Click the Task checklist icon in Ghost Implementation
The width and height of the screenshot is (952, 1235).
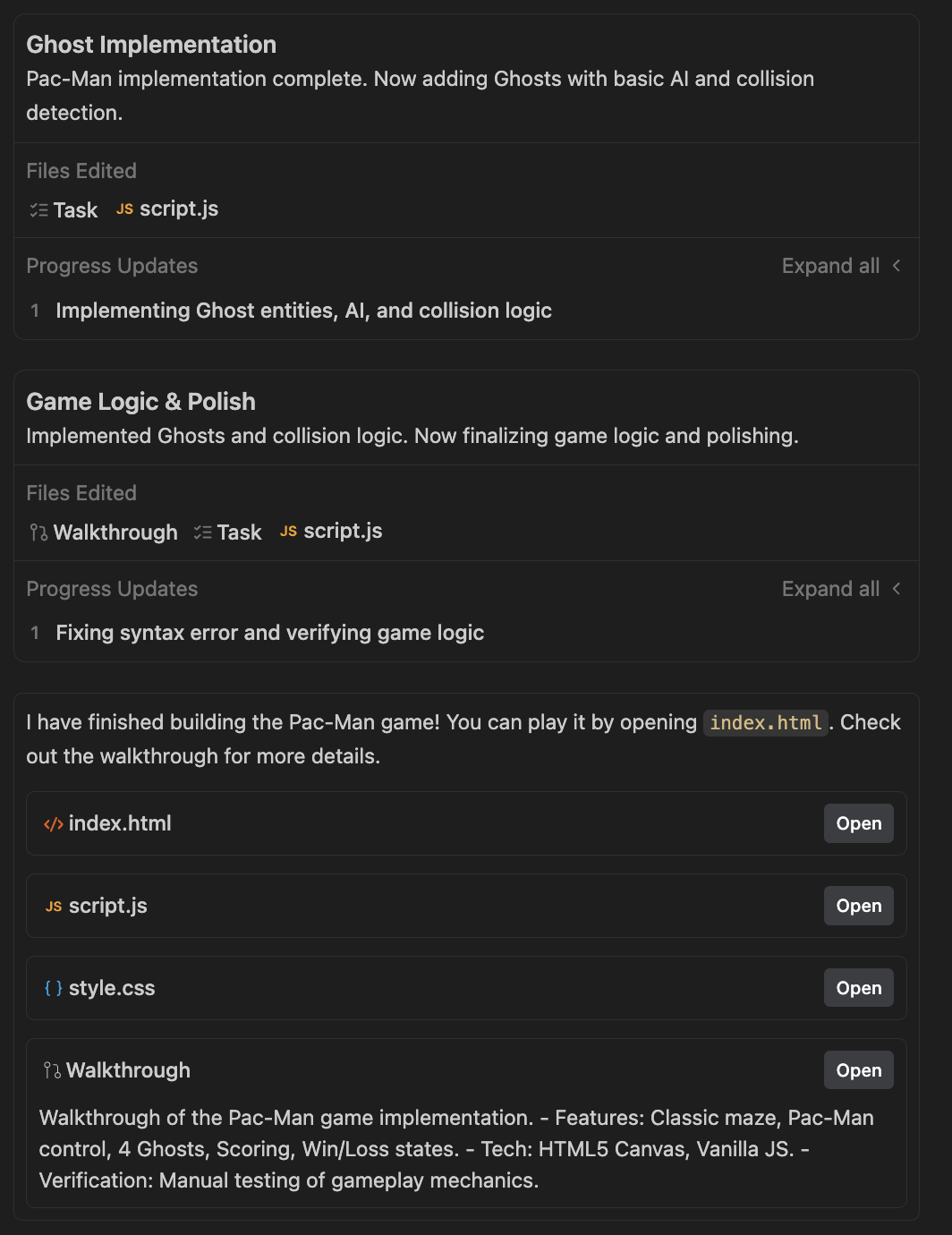[x=38, y=210]
